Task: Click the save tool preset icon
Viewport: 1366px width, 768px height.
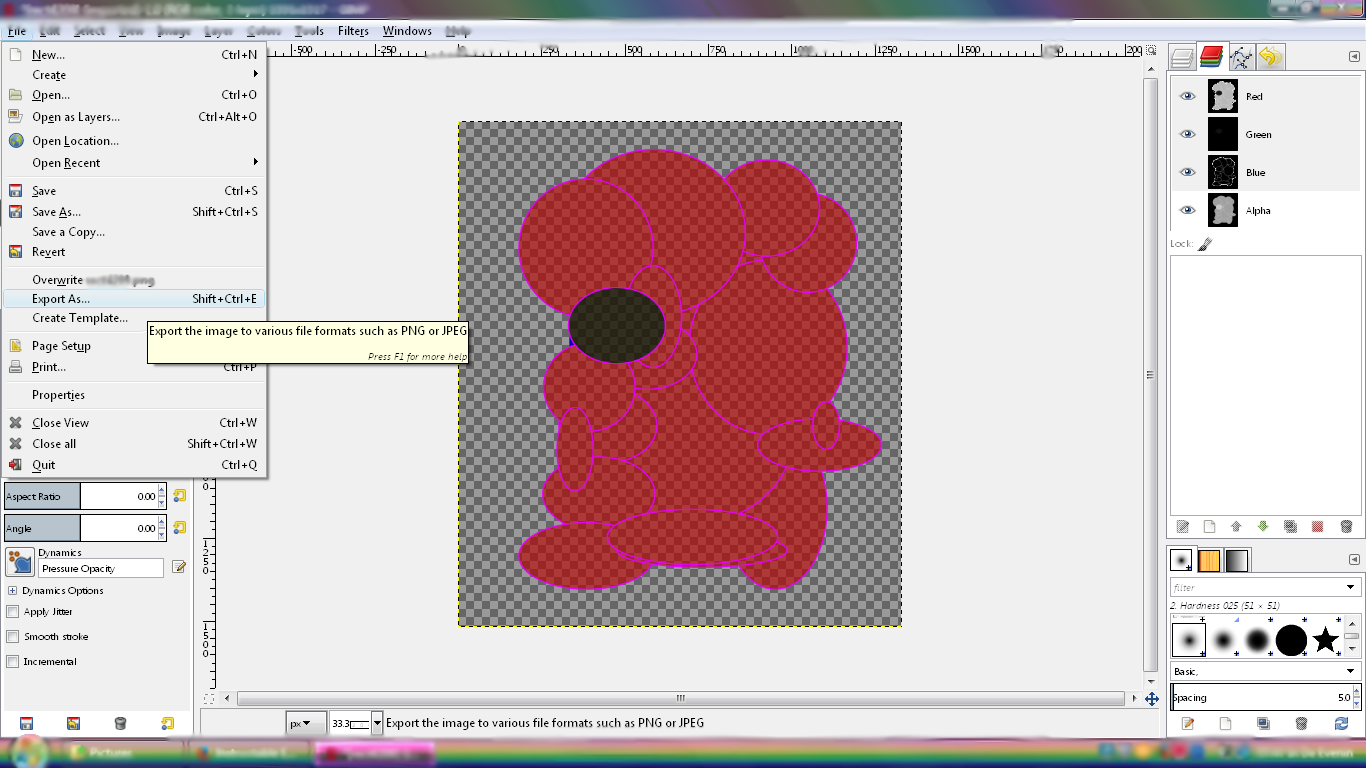Action: pyautogui.click(x=26, y=723)
